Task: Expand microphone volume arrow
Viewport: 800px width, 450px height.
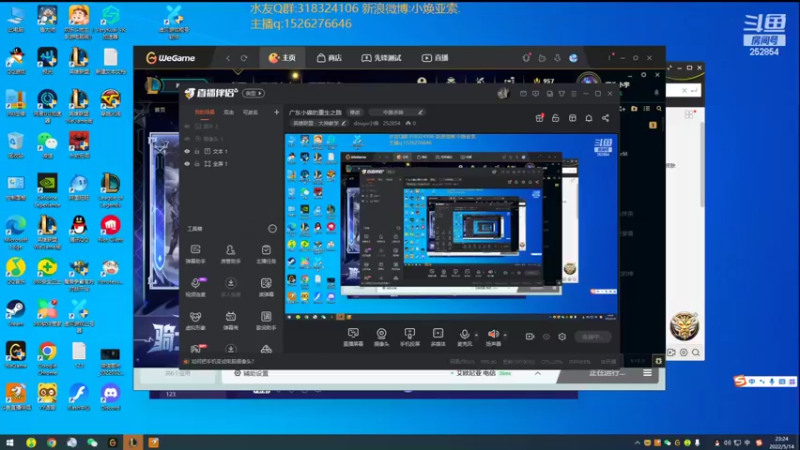Action: coord(477,335)
